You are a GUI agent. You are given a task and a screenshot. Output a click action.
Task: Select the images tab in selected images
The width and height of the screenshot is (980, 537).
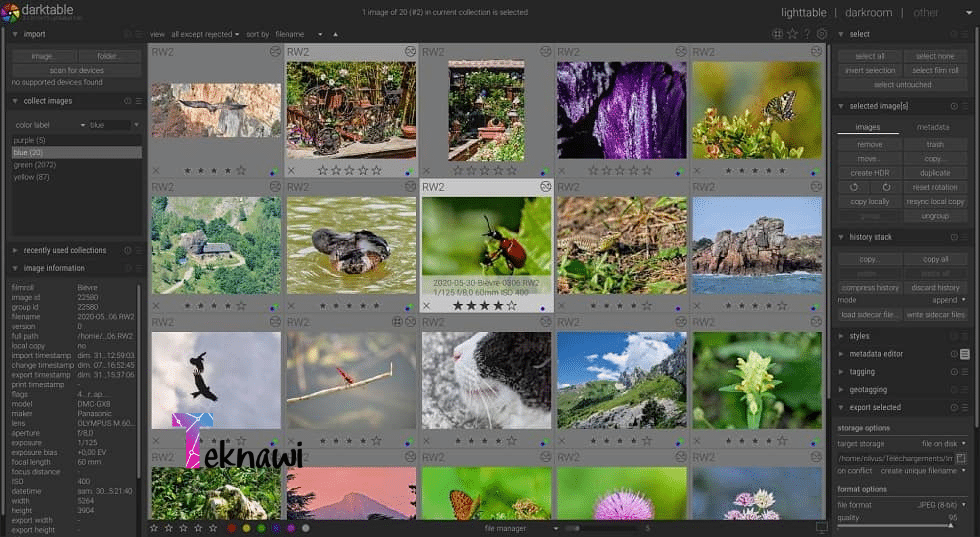868,127
